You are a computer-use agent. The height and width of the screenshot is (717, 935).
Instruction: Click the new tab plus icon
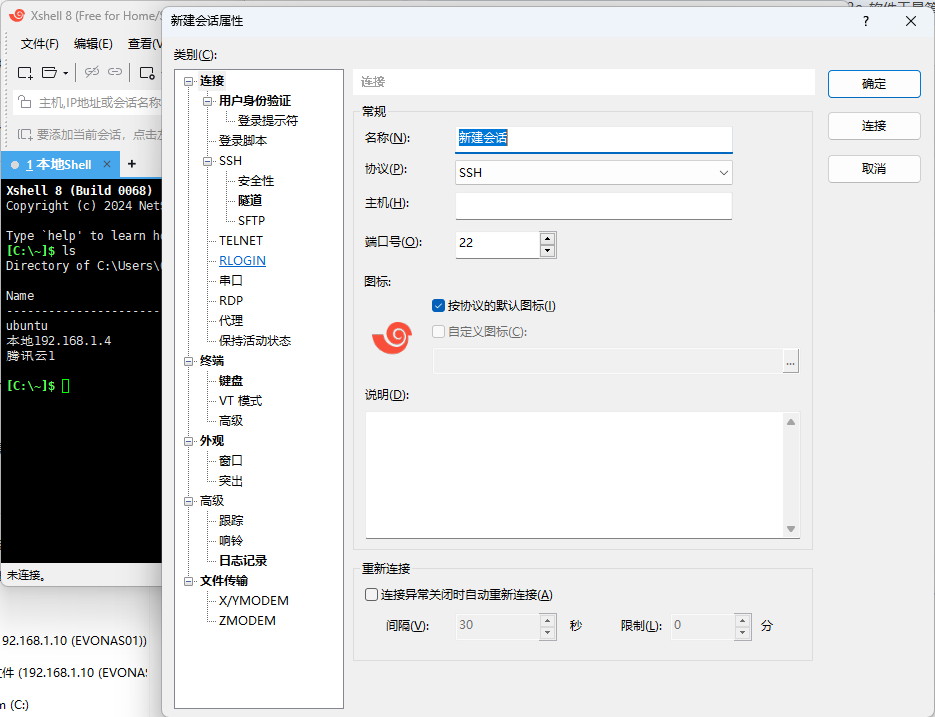click(x=133, y=163)
